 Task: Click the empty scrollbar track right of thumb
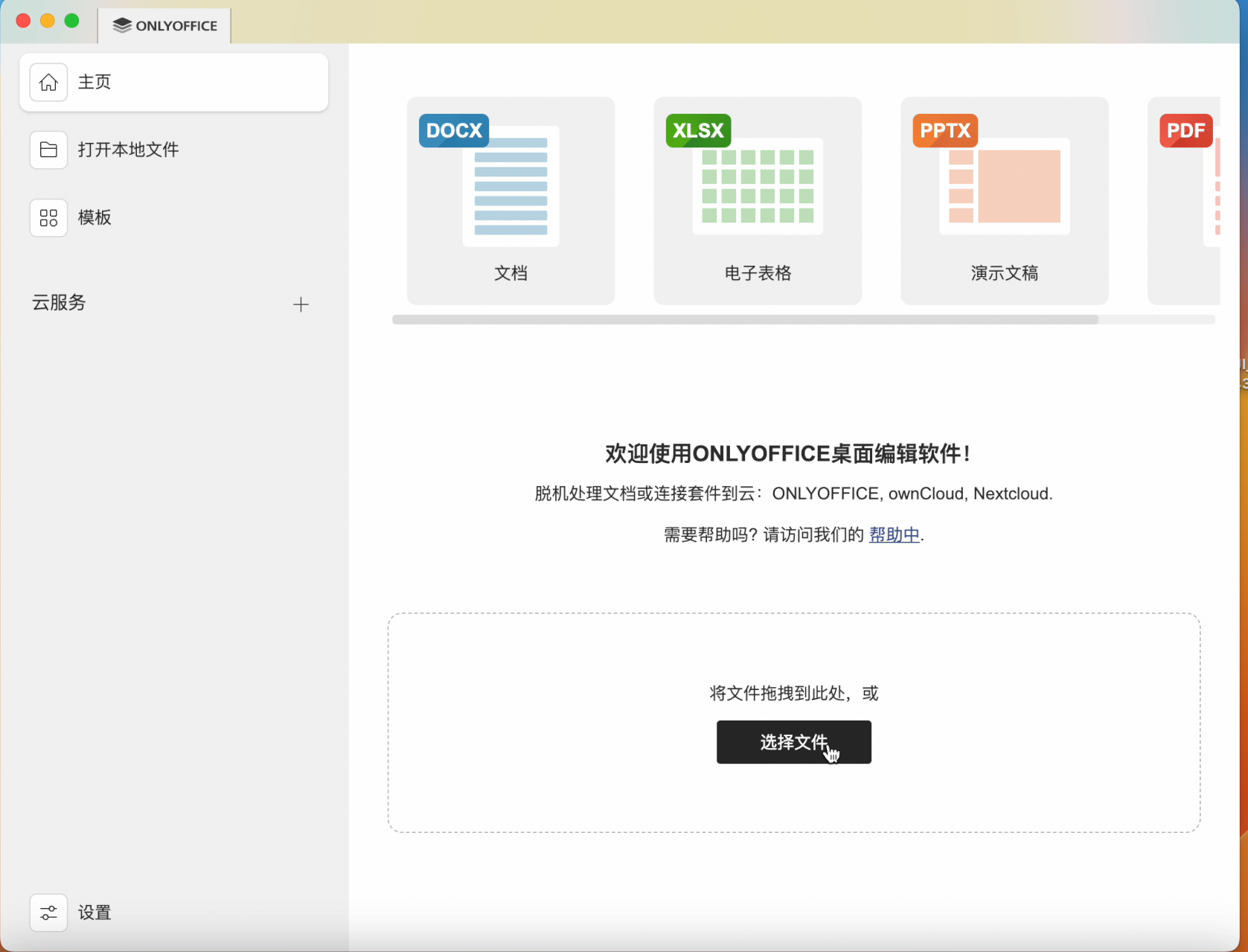click(1156, 320)
